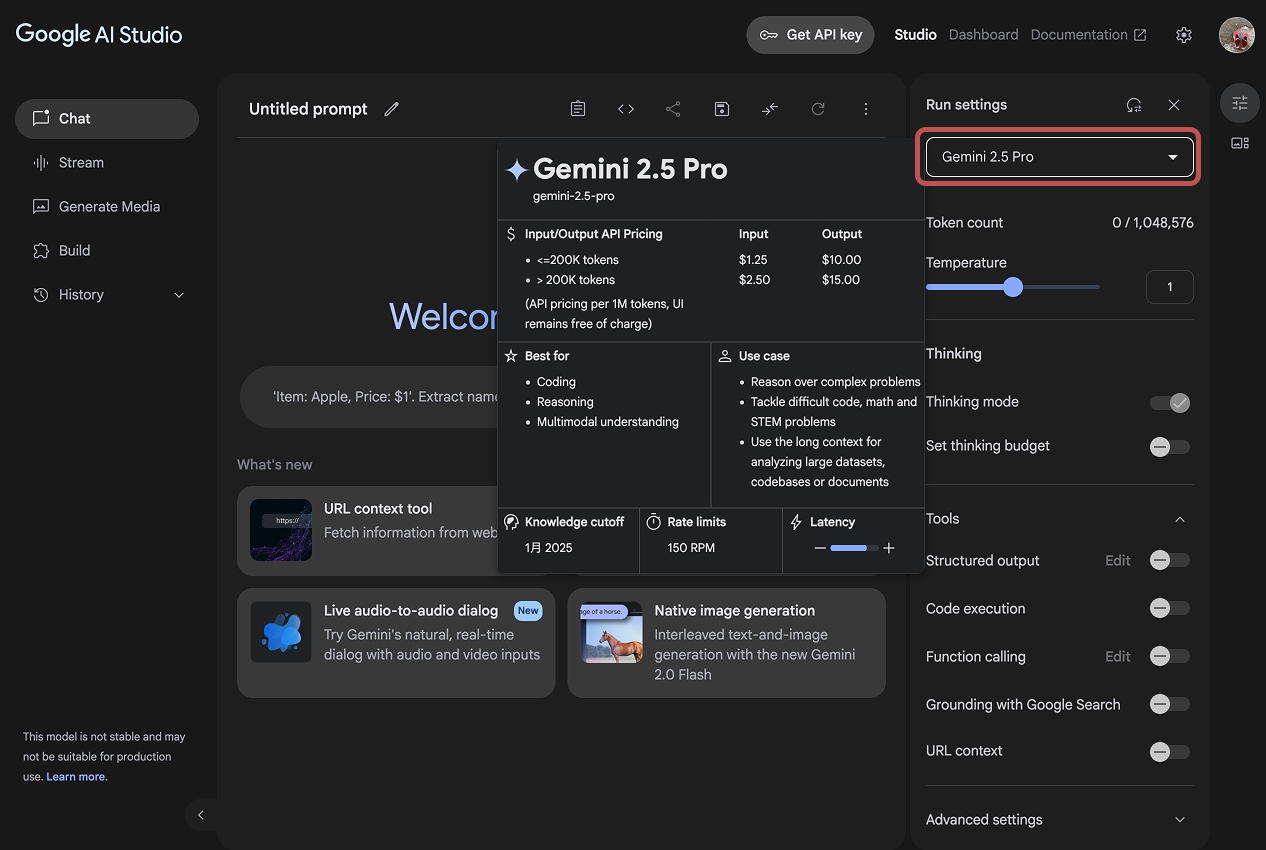Click the Gemini sparkle icon in model card
This screenshot has height=850, width=1266.
pos(517,170)
